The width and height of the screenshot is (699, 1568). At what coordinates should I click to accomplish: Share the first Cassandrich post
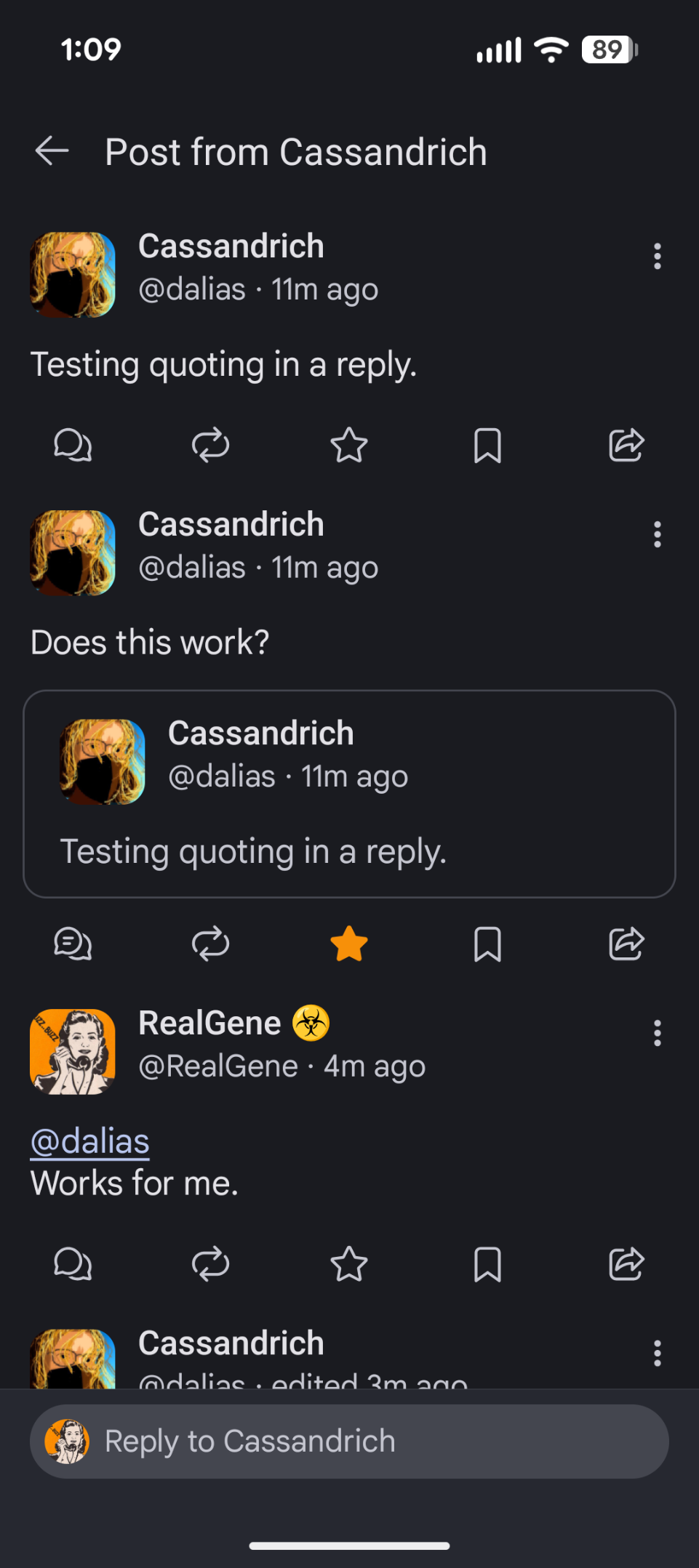point(626,445)
